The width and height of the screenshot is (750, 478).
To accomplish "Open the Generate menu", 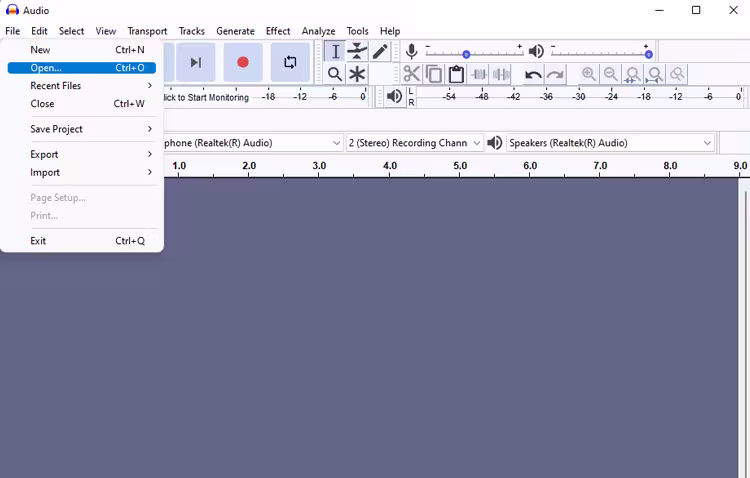I will coord(235,31).
